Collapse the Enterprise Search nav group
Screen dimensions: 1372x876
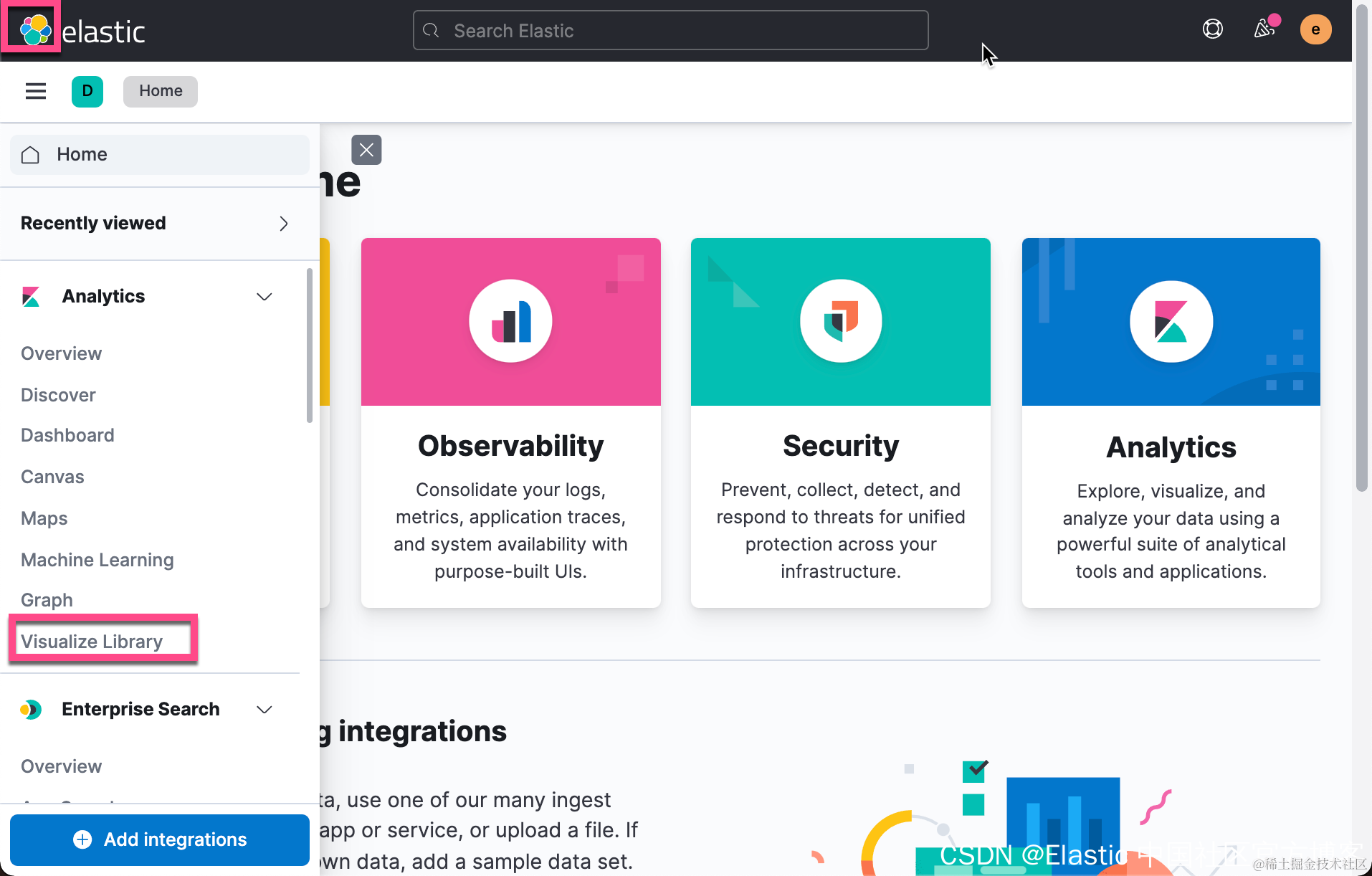265,710
